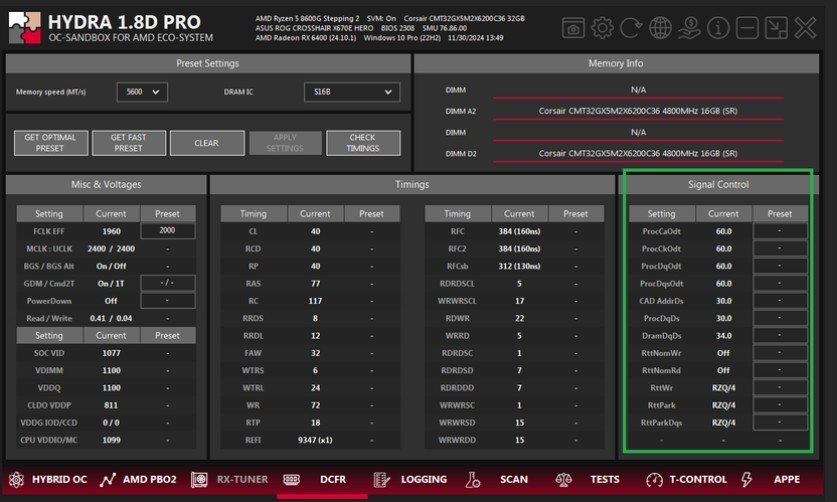This screenshot has width=837, height=502.
Task: Click the RttNomWr preset field
Action: (x=780, y=353)
